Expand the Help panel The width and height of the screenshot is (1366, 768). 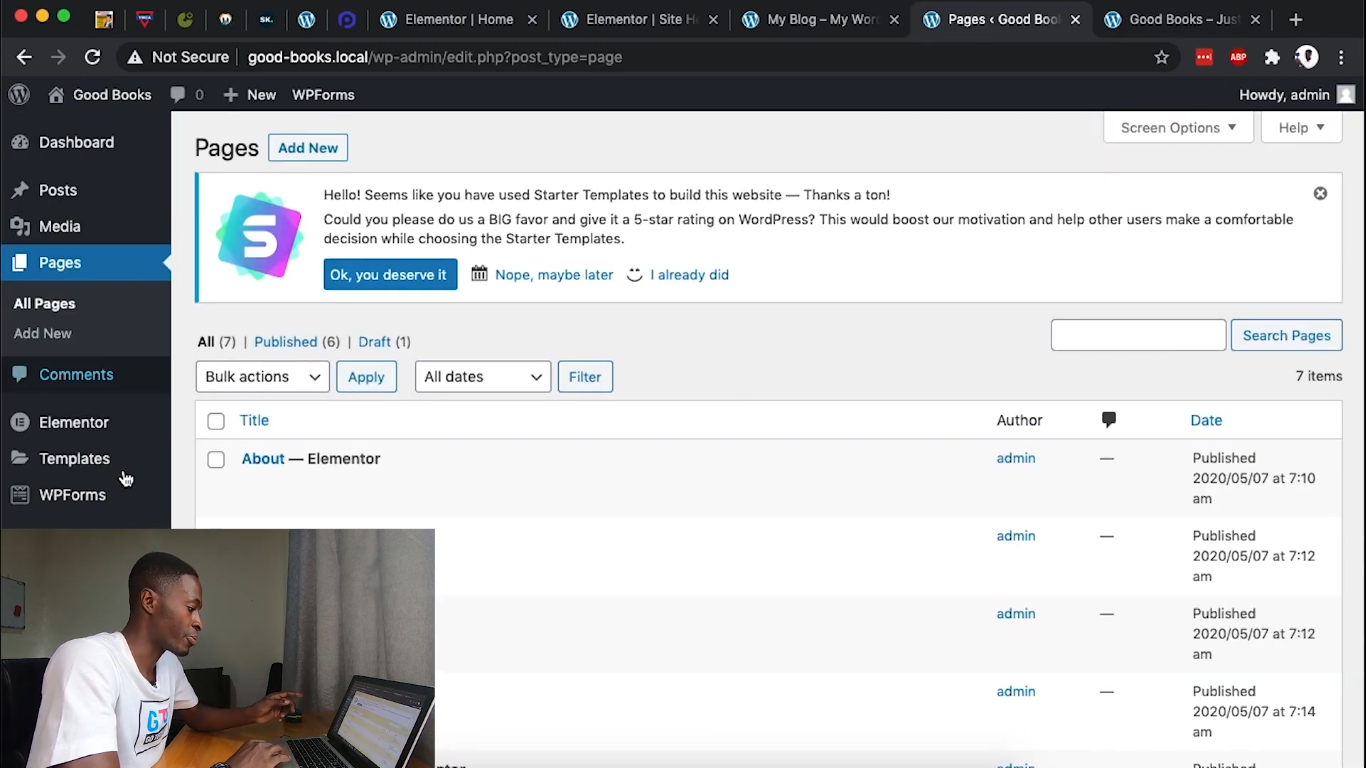point(1301,128)
